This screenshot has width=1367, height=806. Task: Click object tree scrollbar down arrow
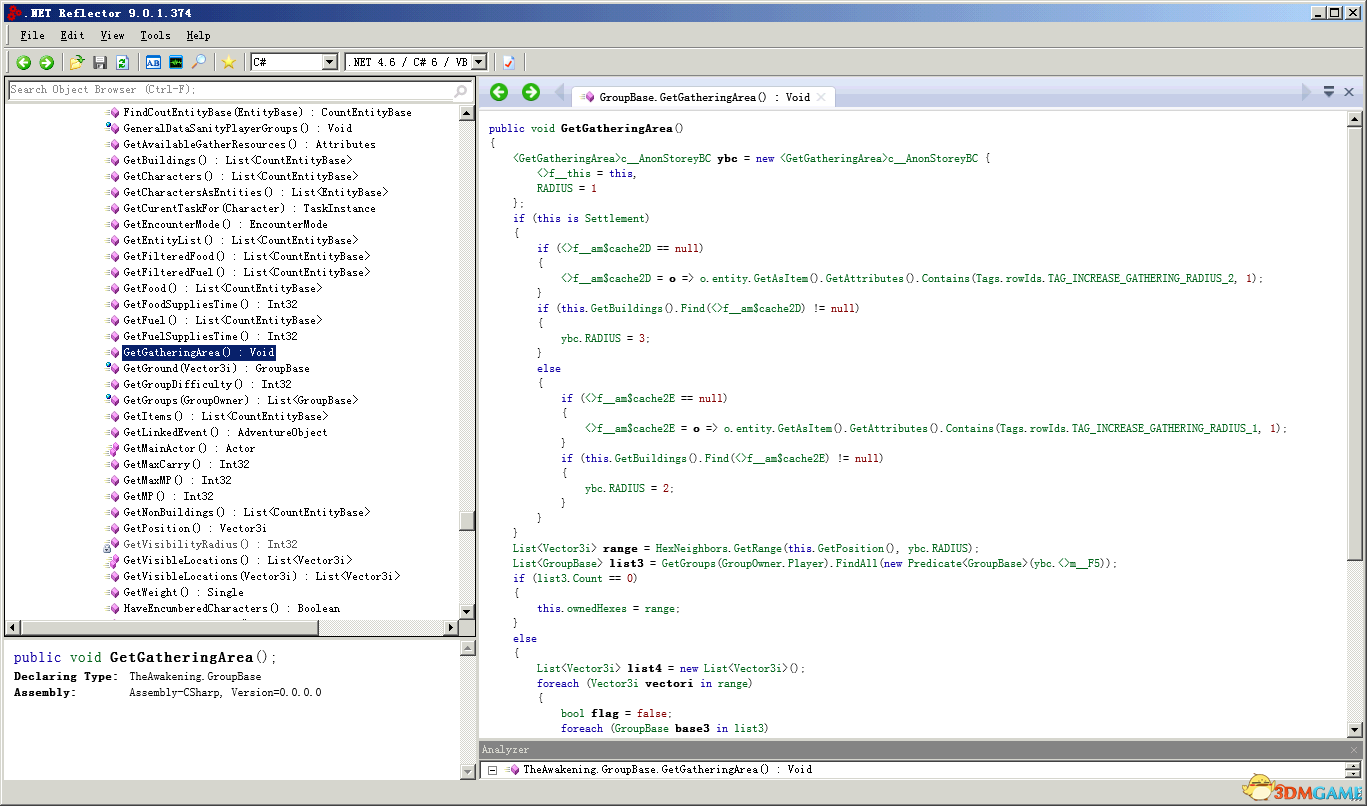coord(466,611)
